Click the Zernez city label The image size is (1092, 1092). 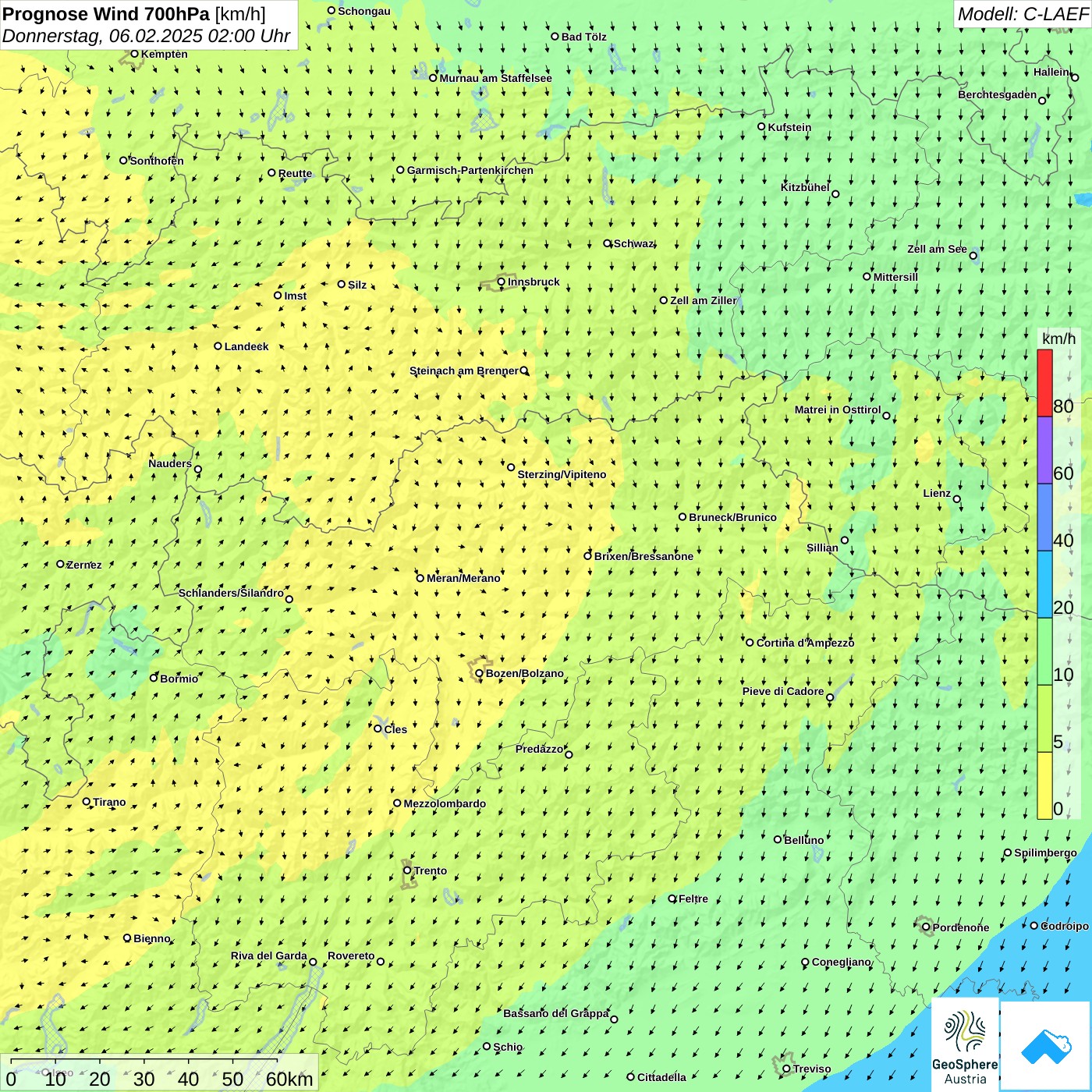(84, 565)
